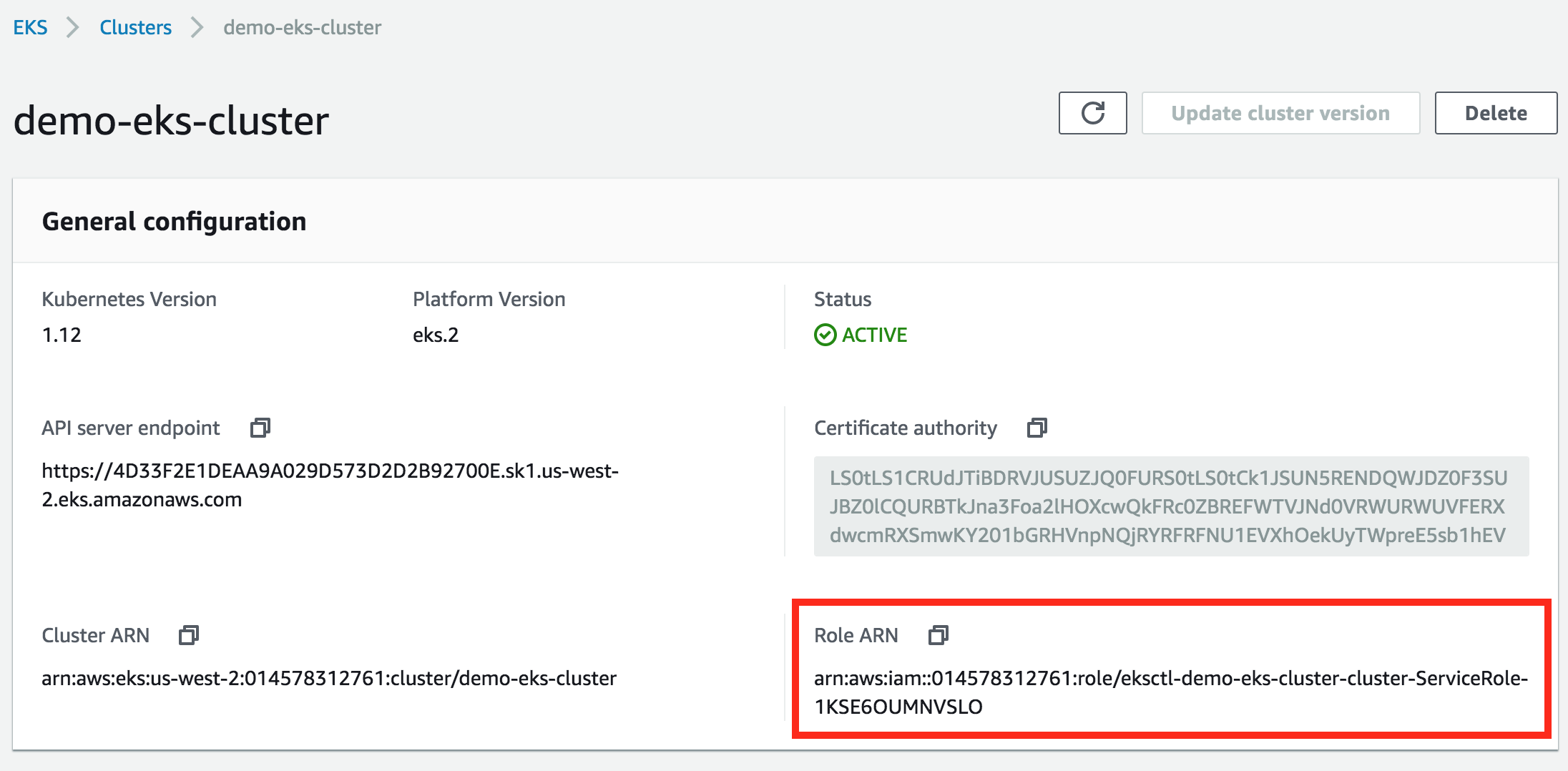The height and width of the screenshot is (771, 1568).
Task: Click inside the certificate authority text box
Action: pos(1171,506)
